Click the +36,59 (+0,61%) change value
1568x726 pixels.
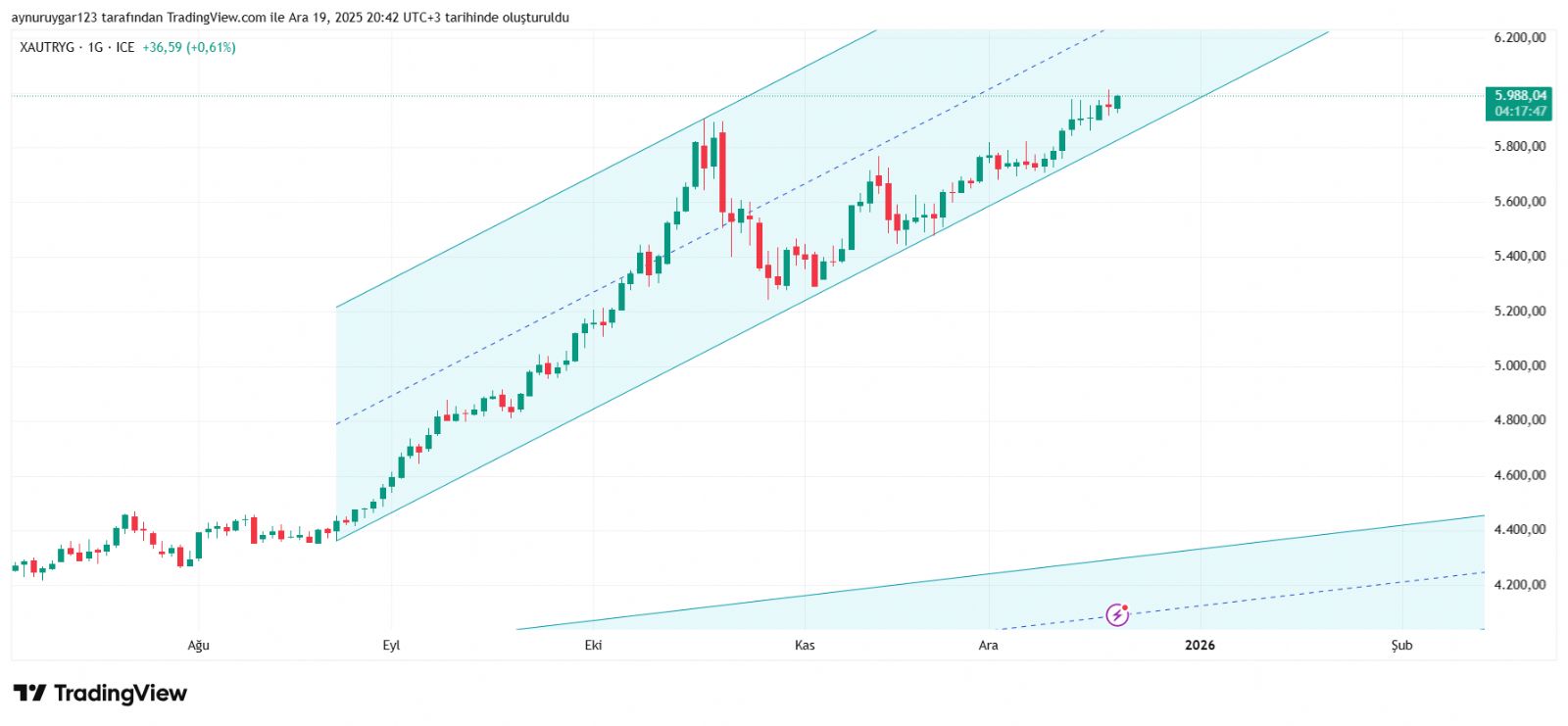[x=189, y=47]
